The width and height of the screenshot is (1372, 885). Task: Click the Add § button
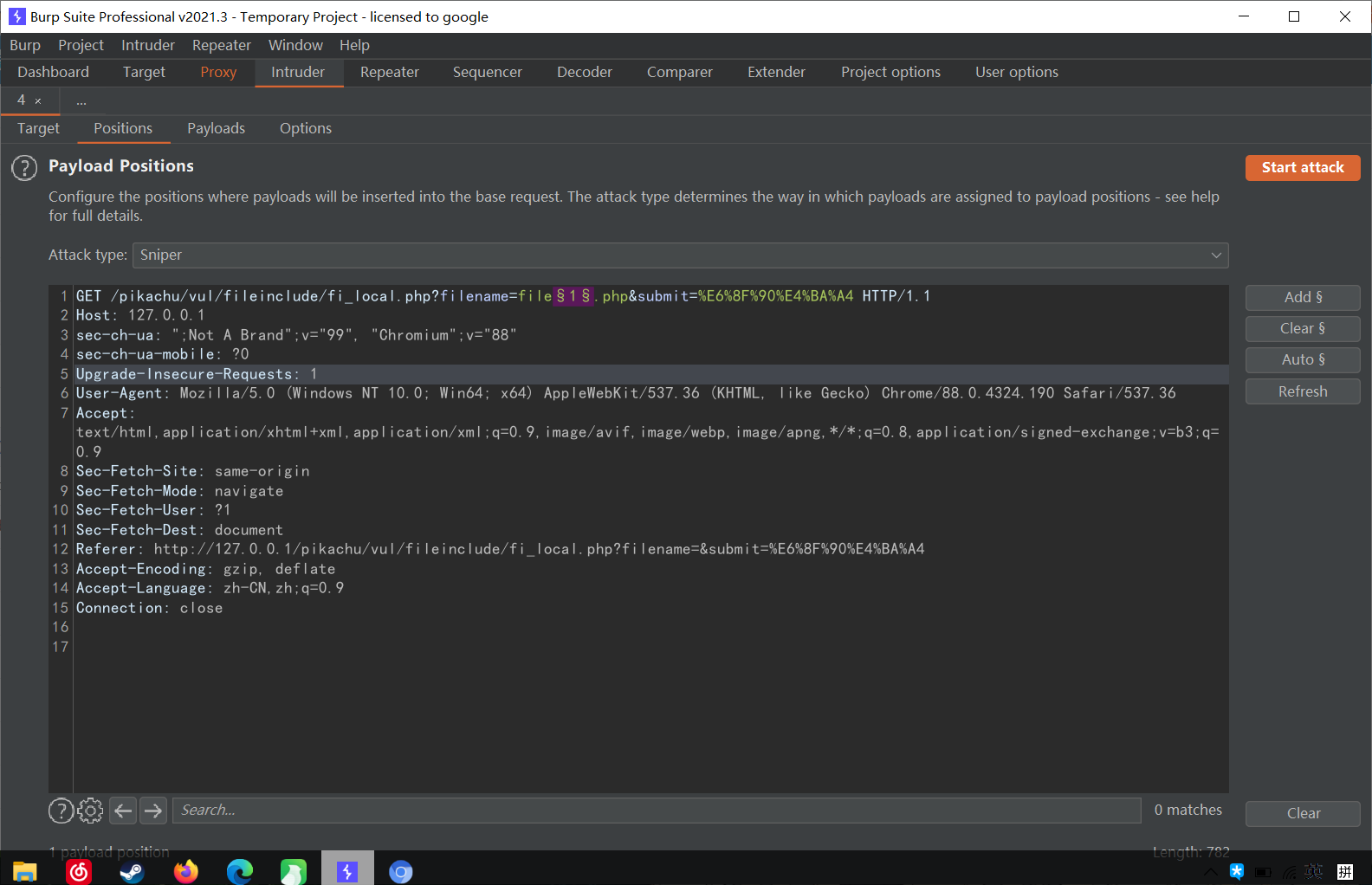[1303, 298]
